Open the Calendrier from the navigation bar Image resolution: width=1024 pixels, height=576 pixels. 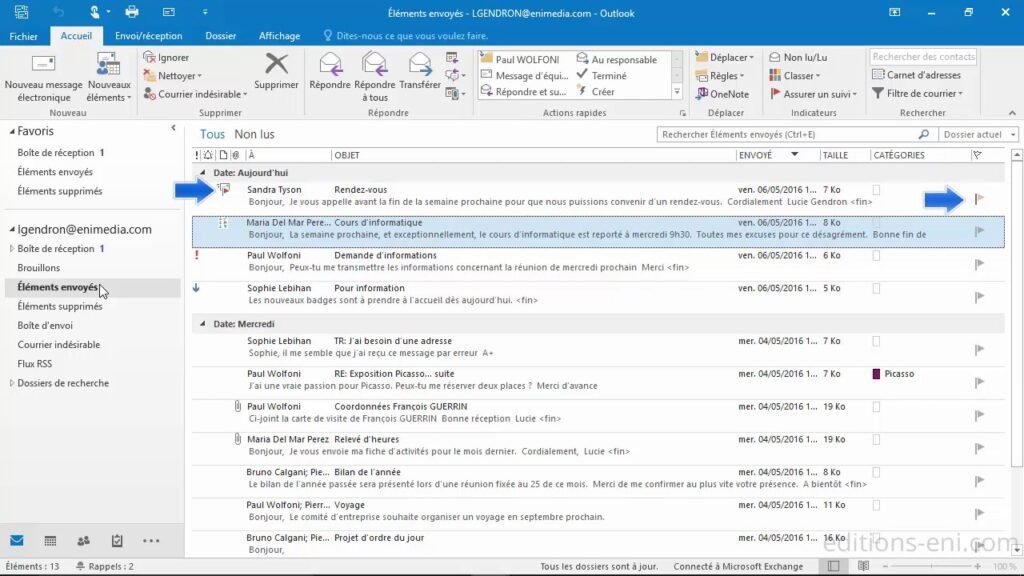(x=49, y=541)
